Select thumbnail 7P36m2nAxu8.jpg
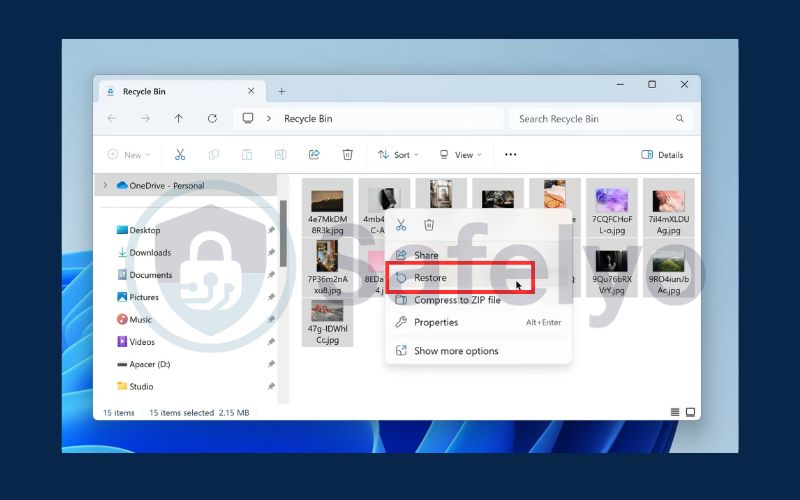The height and width of the screenshot is (500, 800). (328, 268)
